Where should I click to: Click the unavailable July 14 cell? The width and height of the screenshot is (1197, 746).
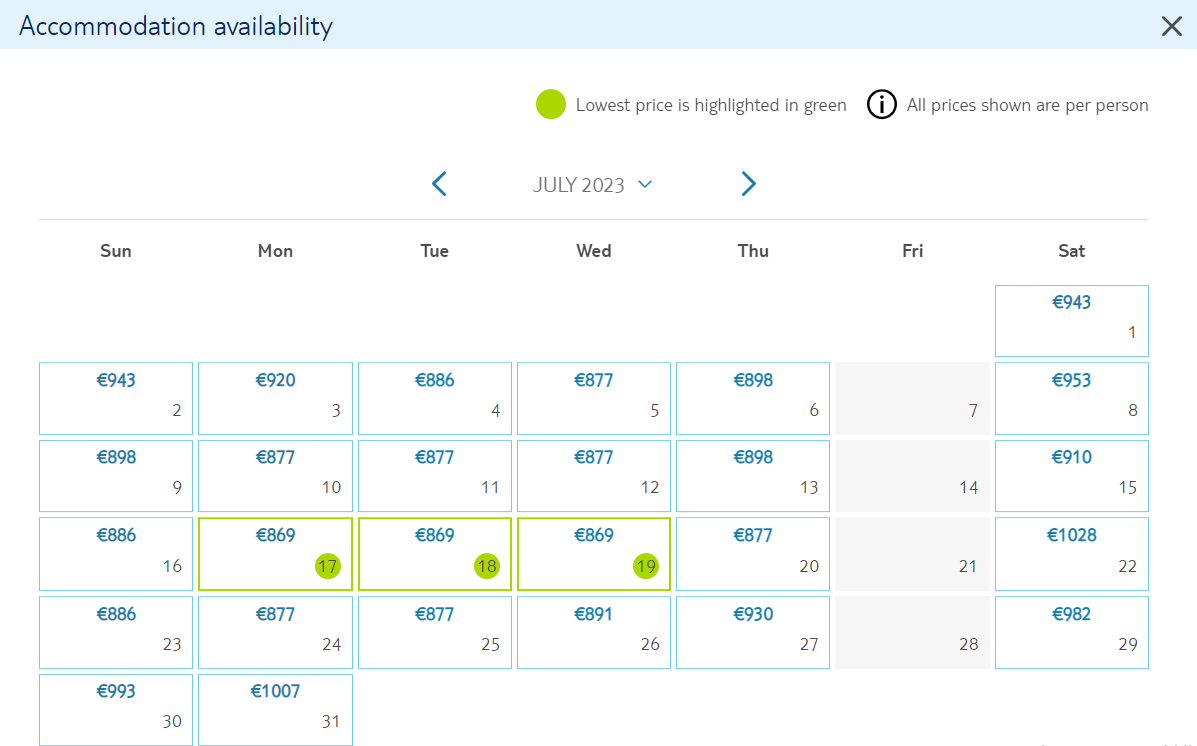[912, 476]
